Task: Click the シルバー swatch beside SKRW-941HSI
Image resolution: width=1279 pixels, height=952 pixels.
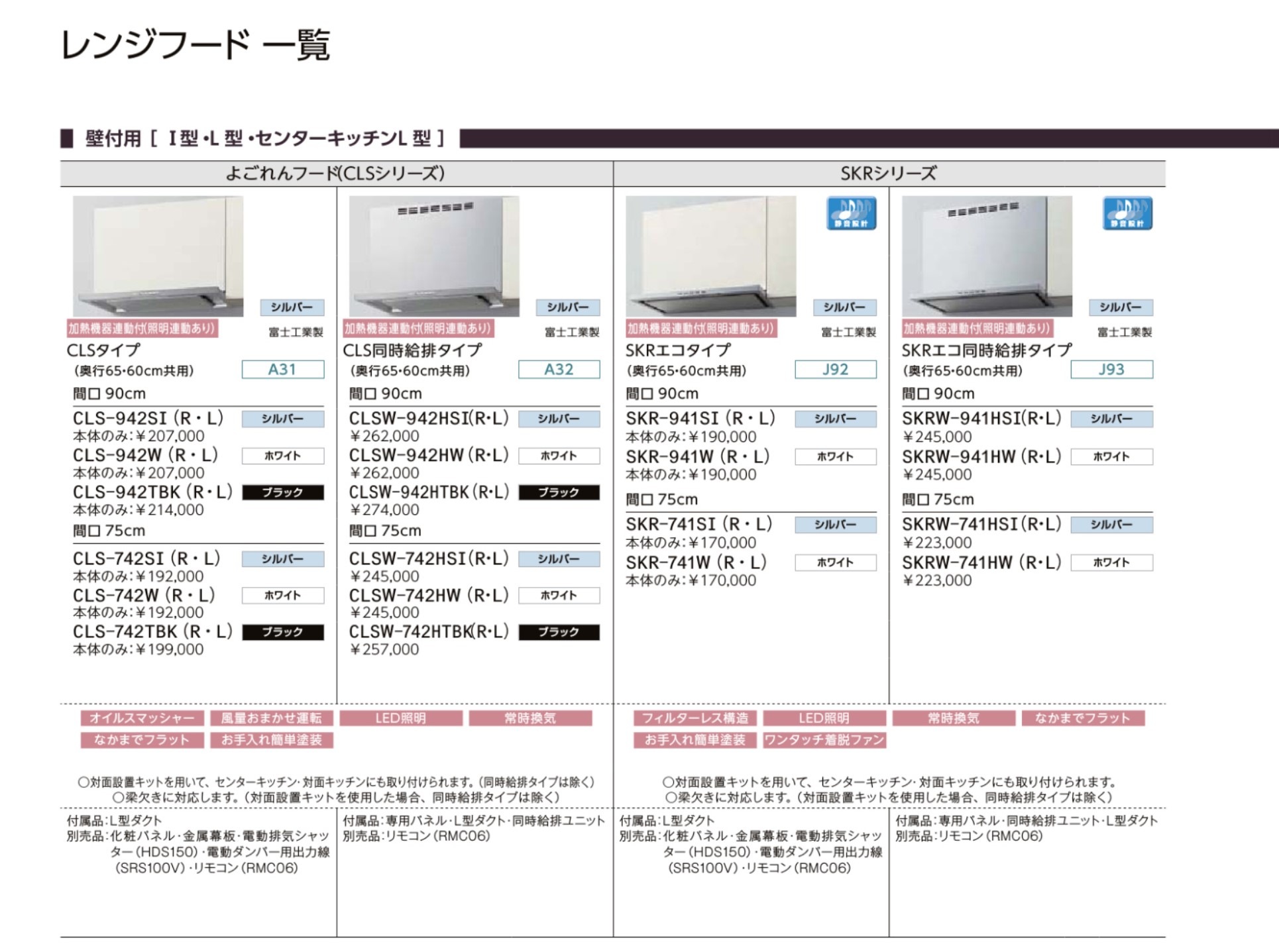Action: 1112,419
